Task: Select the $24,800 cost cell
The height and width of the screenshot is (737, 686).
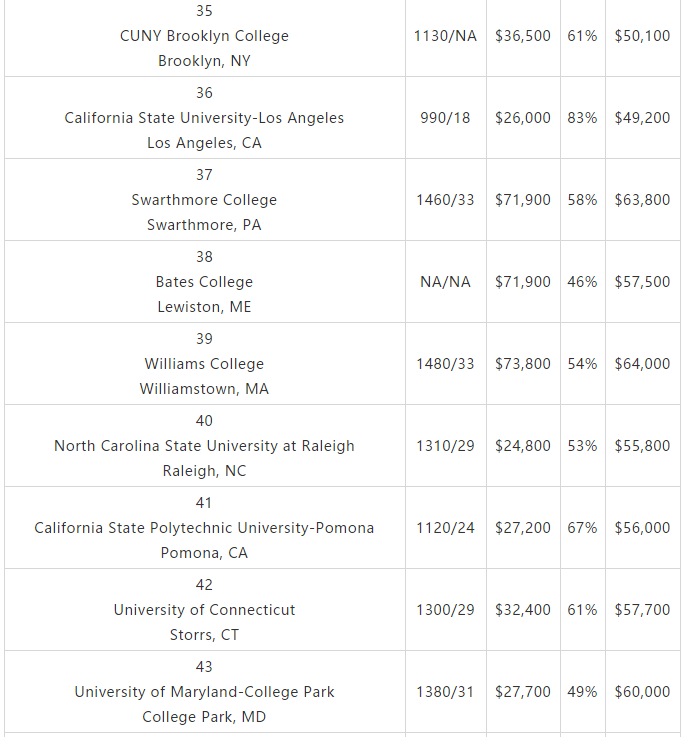Action: tap(523, 446)
